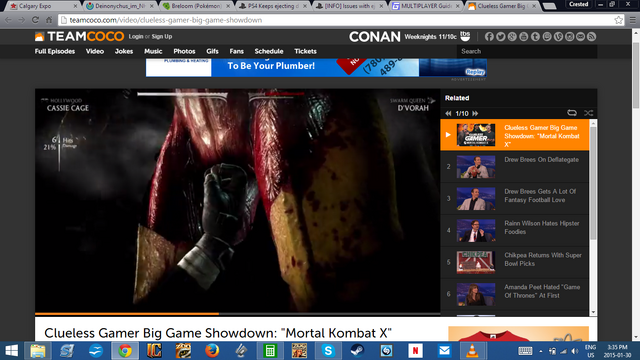Go back with browser back arrow
This screenshot has height=360, width=640.
point(9,20)
